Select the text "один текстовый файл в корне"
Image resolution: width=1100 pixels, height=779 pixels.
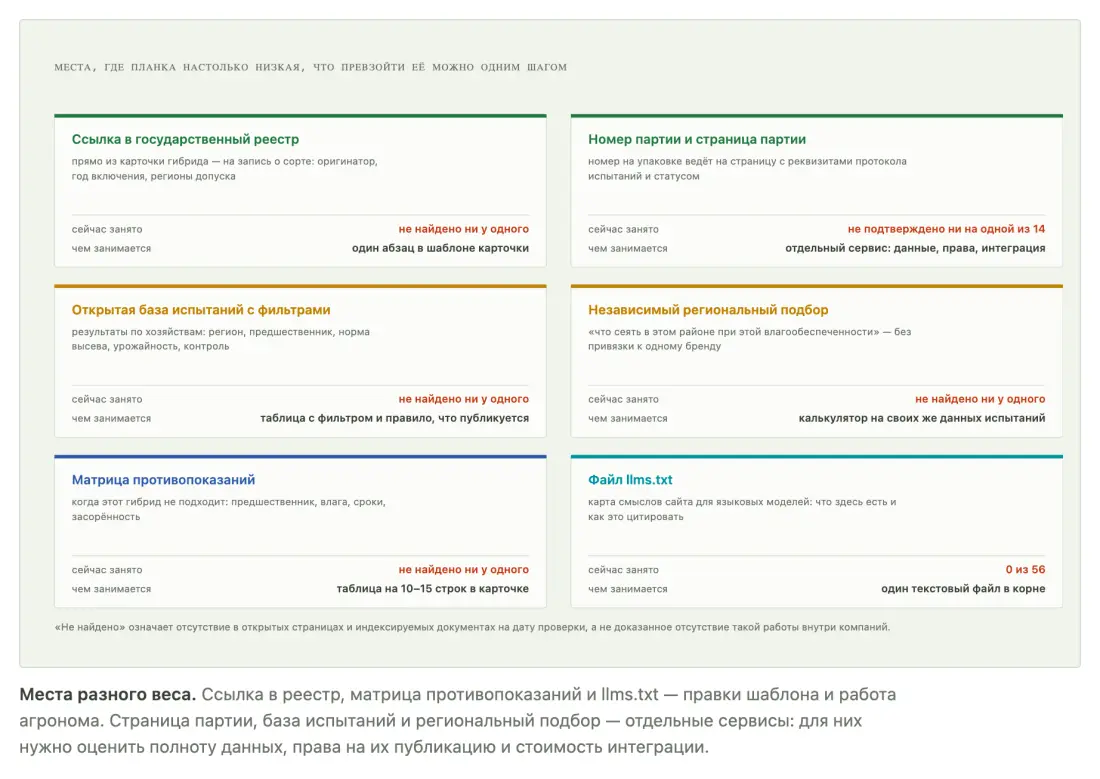pos(963,589)
